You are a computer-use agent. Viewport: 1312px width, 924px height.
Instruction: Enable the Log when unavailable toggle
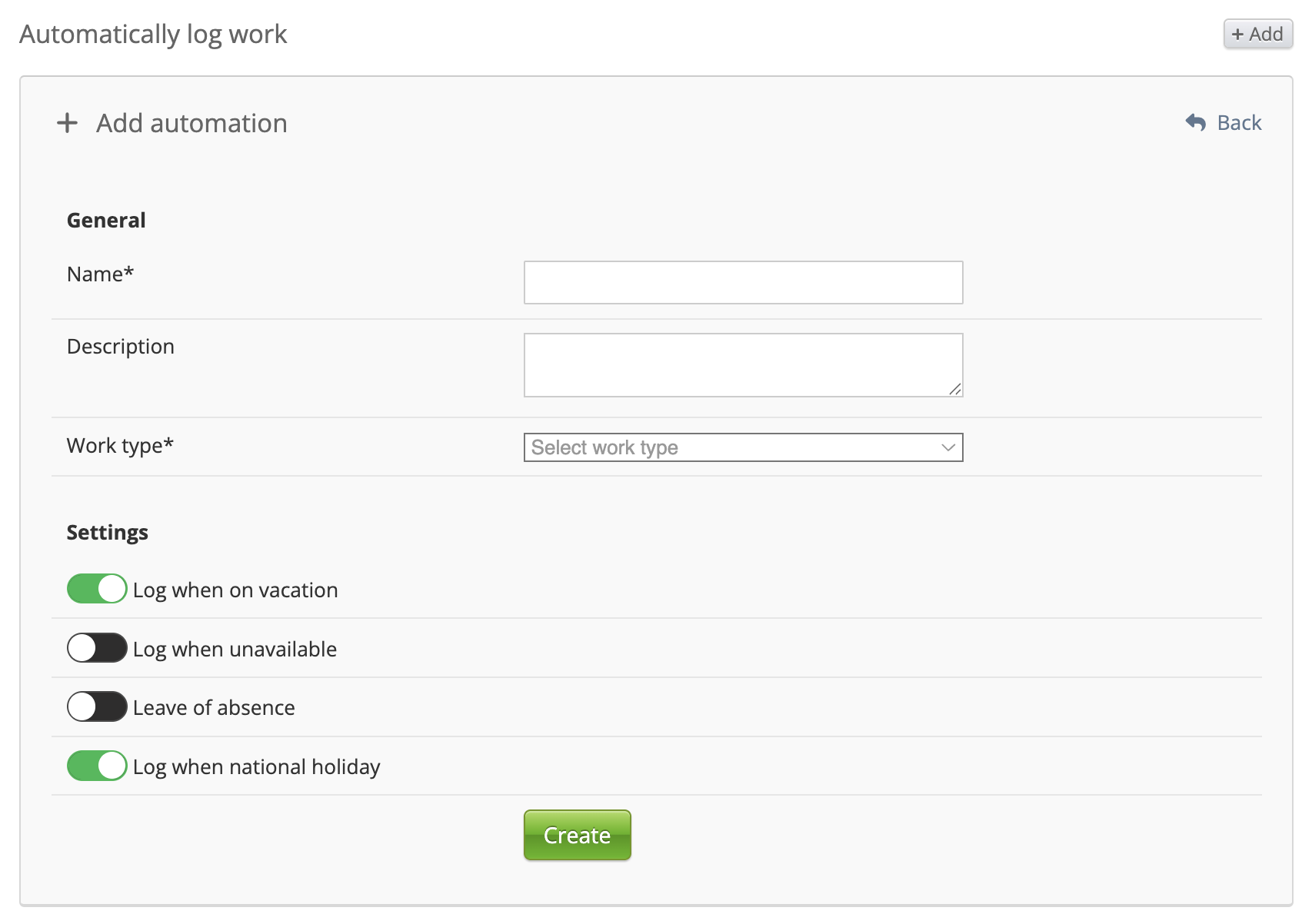pos(97,648)
